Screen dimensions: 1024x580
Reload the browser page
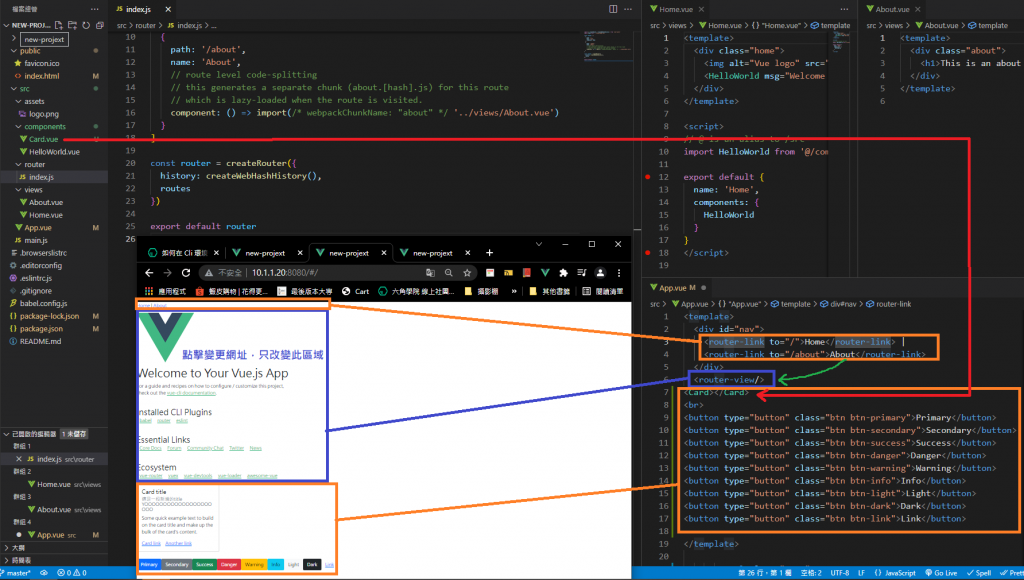tap(186, 273)
